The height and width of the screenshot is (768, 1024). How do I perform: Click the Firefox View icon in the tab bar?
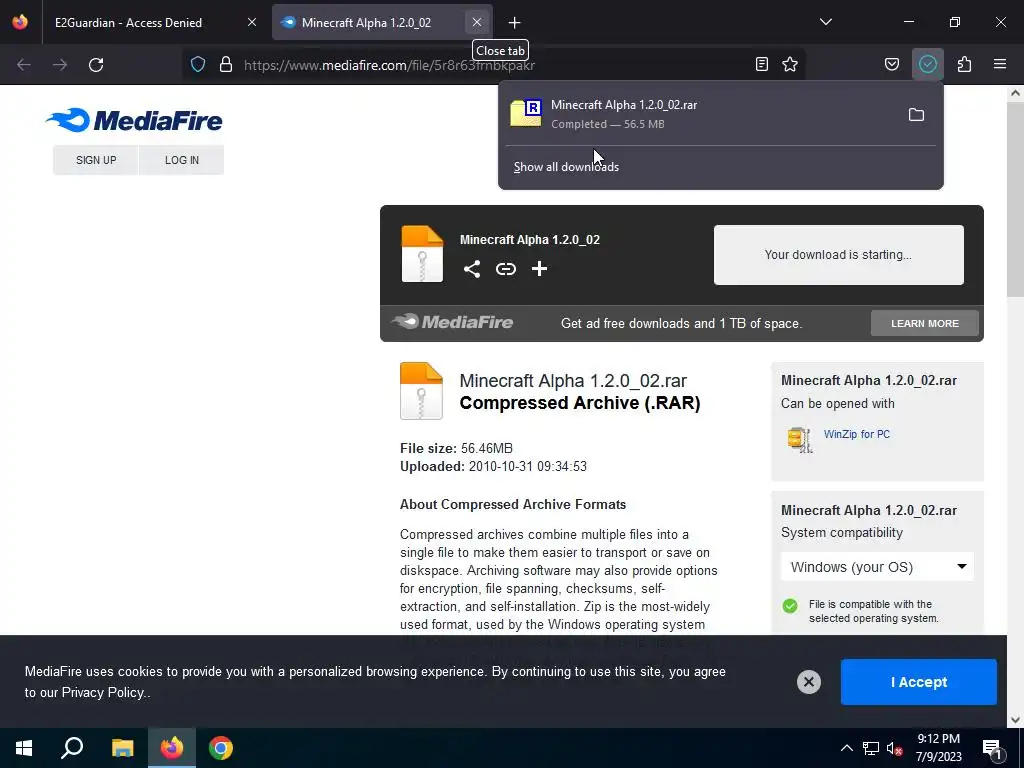click(x=20, y=22)
